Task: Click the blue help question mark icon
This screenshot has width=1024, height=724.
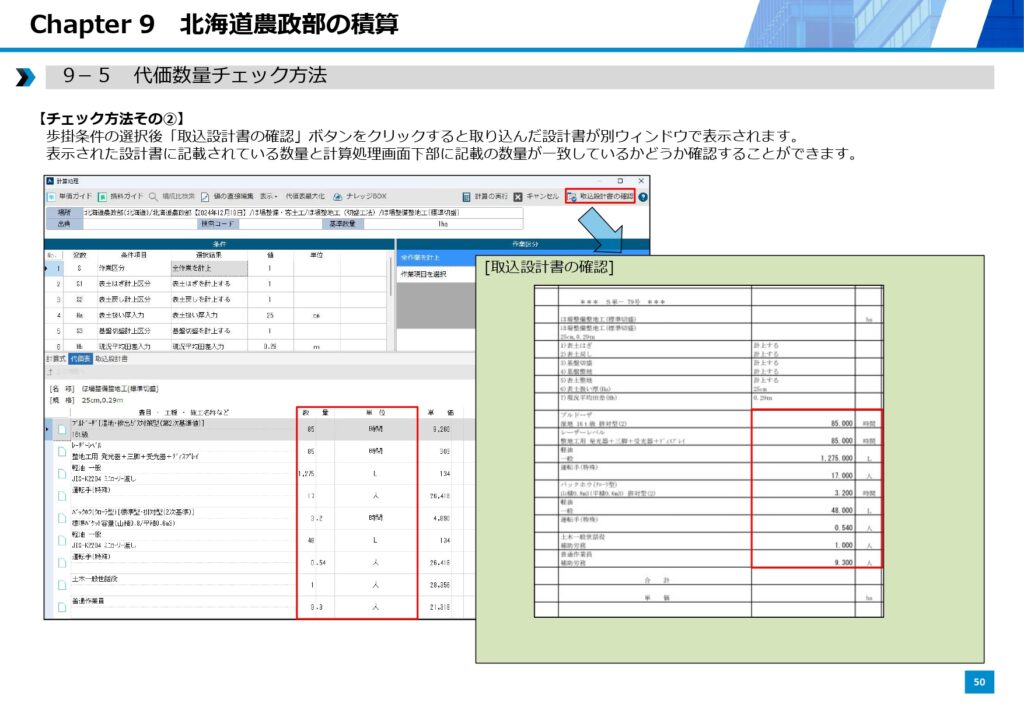Action: (x=643, y=197)
